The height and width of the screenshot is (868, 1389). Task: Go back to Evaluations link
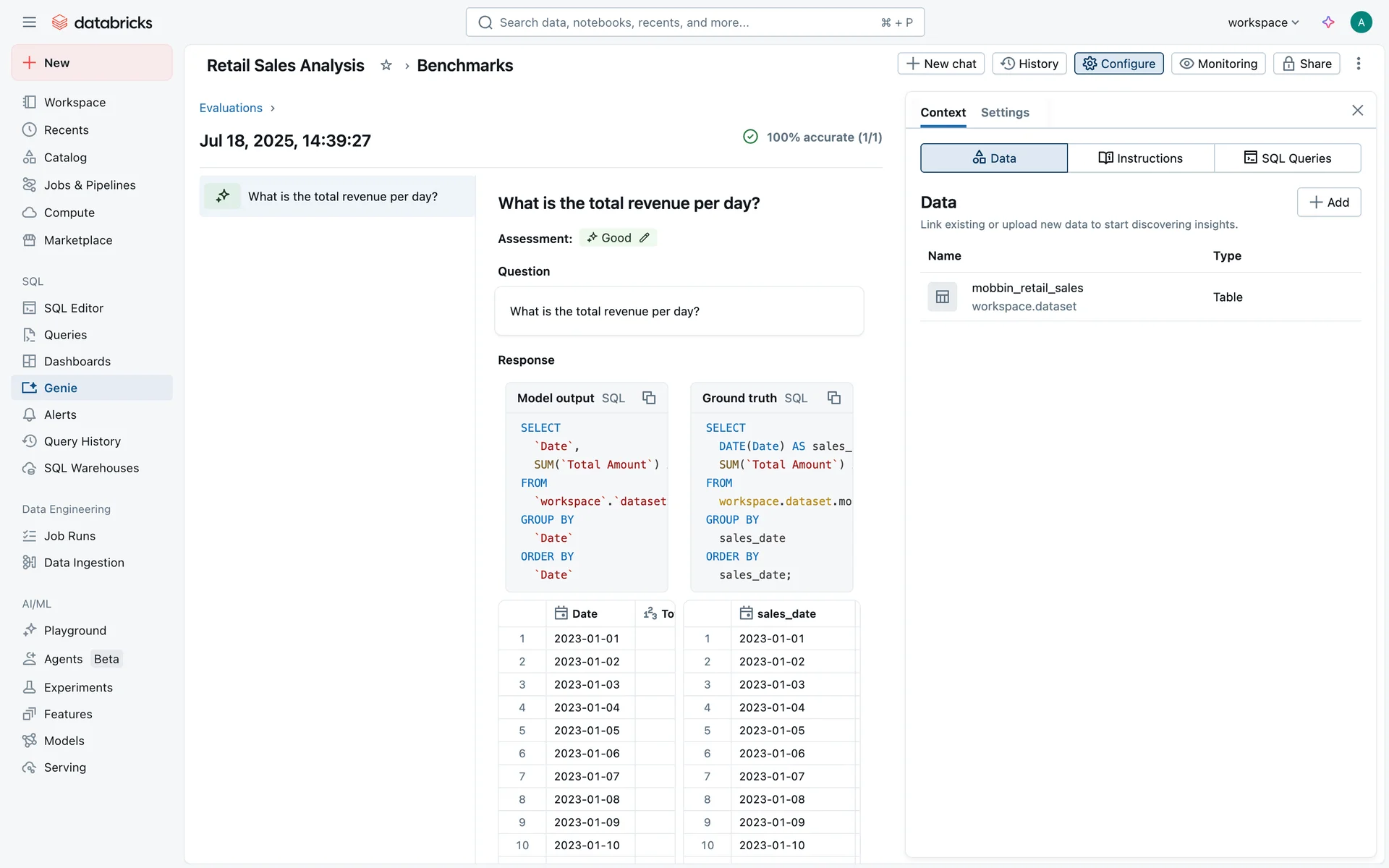tap(231, 108)
